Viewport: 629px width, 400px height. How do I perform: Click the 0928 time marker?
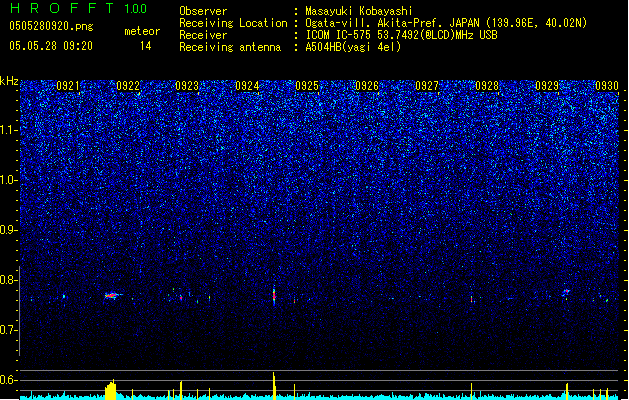[x=487, y=86]
